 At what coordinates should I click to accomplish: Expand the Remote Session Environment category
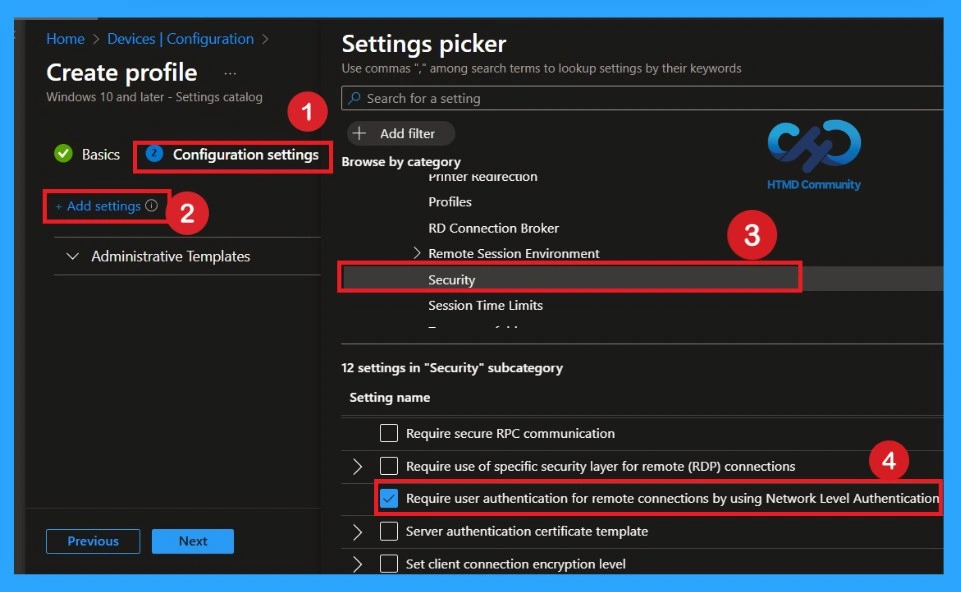click(x=417, y=253)
